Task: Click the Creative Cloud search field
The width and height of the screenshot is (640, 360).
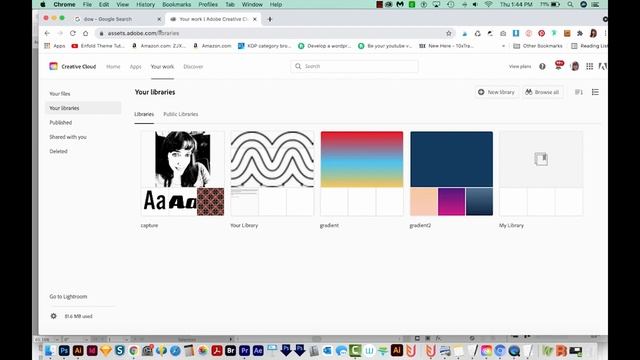Action: point(354,66)
